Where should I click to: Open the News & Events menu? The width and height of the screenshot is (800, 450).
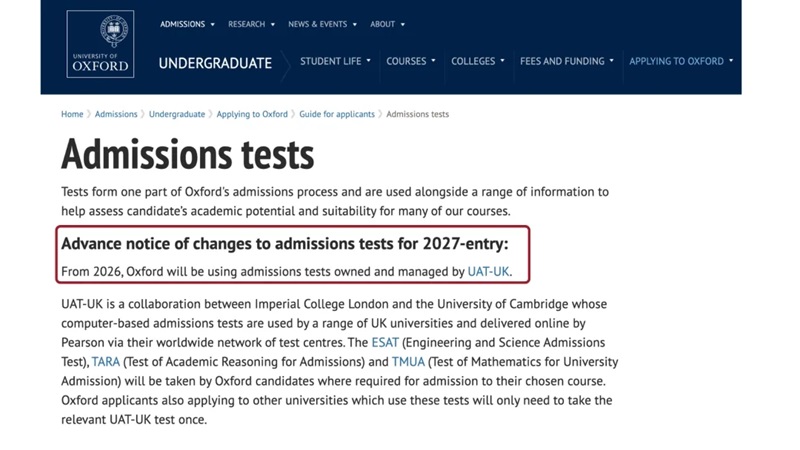click(x=322, y=24)
